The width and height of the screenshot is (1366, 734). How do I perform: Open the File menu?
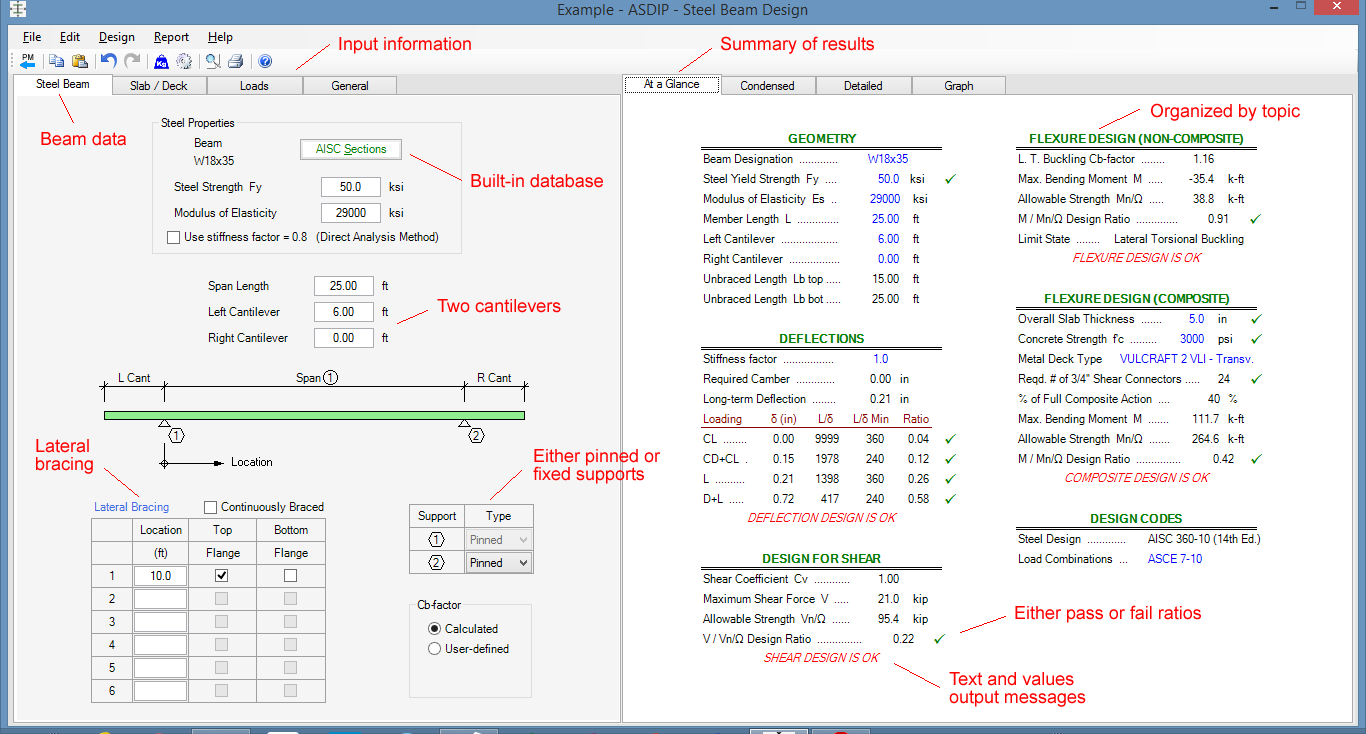32,37
